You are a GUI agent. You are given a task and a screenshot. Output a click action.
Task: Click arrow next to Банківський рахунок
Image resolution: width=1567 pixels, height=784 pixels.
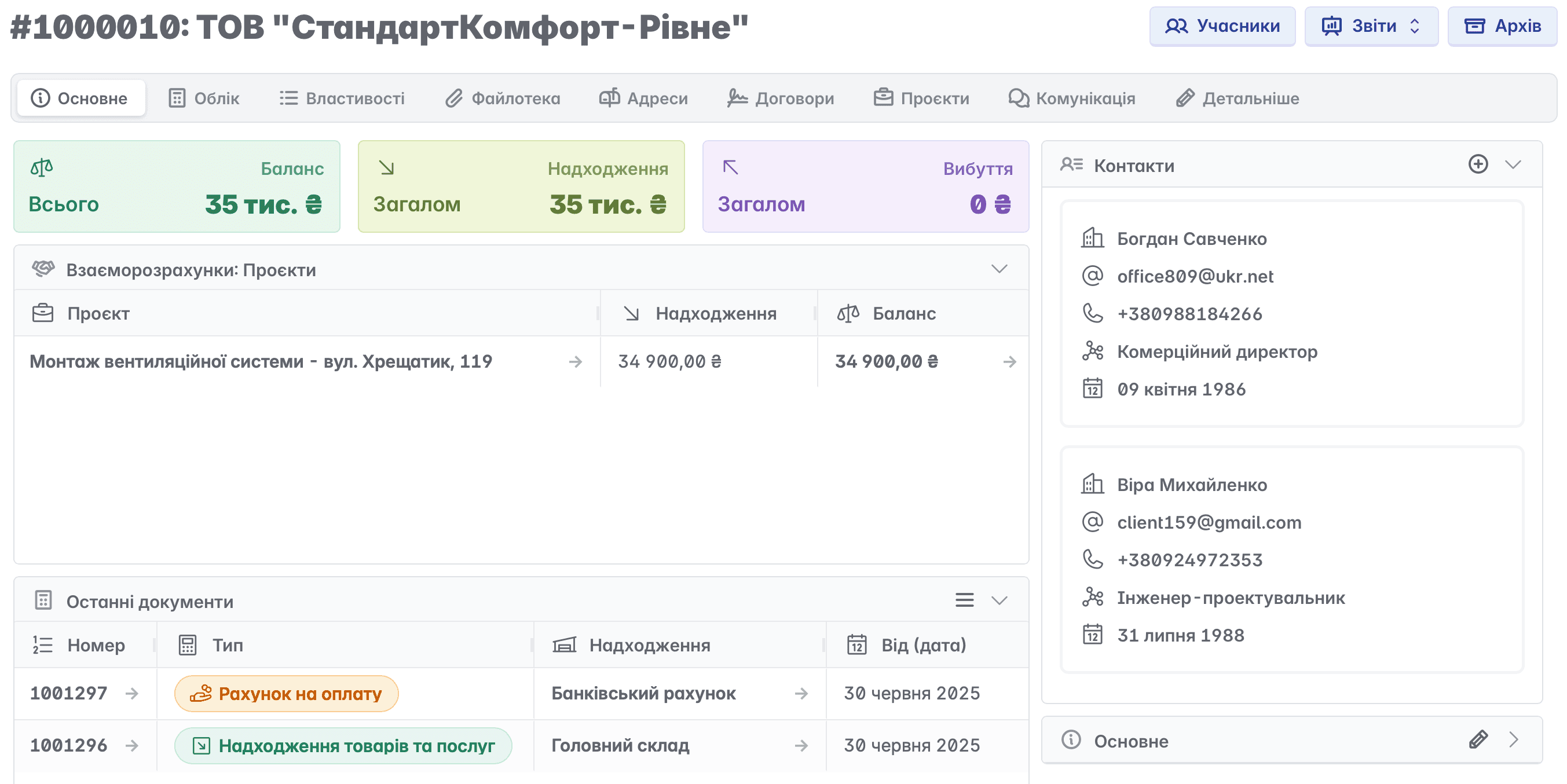[x=801, y=693]
